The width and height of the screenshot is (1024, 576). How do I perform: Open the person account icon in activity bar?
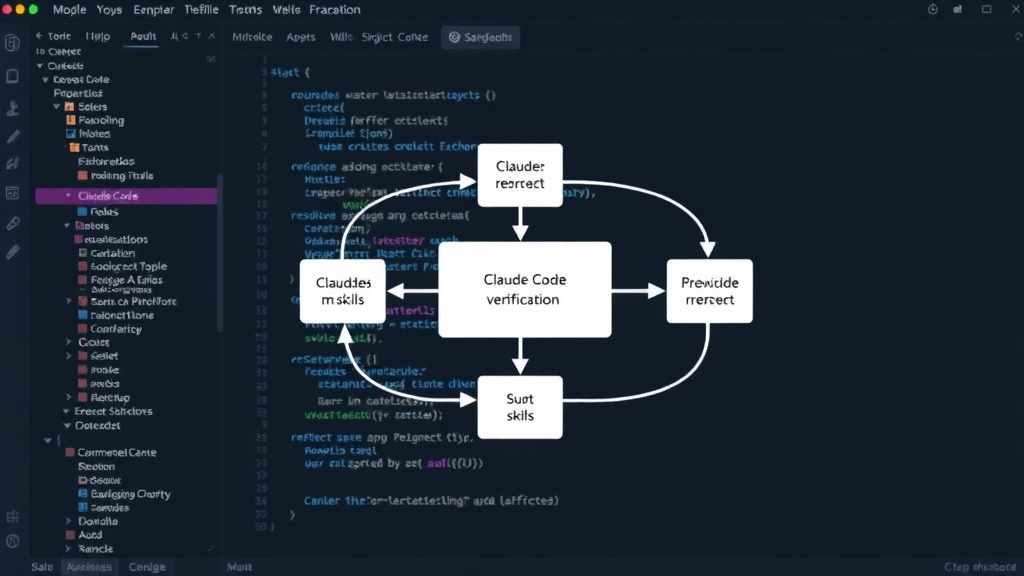[x=12, y=108]
